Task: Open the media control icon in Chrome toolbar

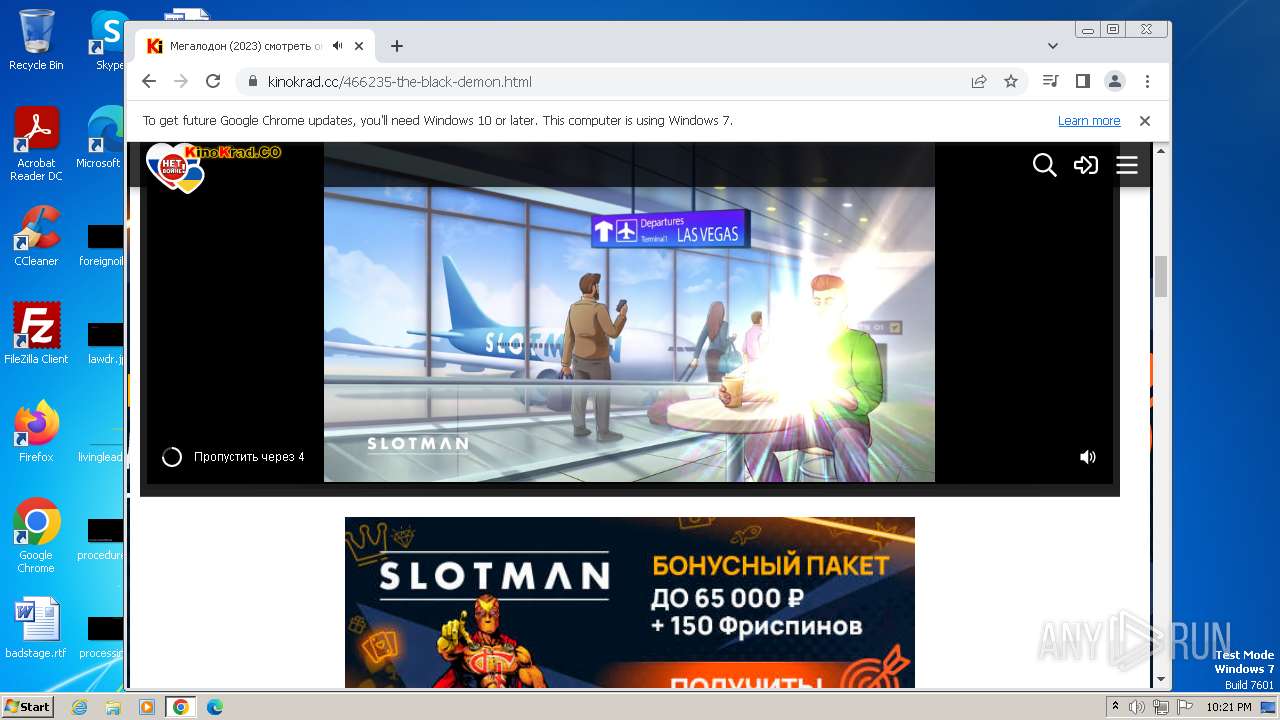Action: tap(1050, 82)
